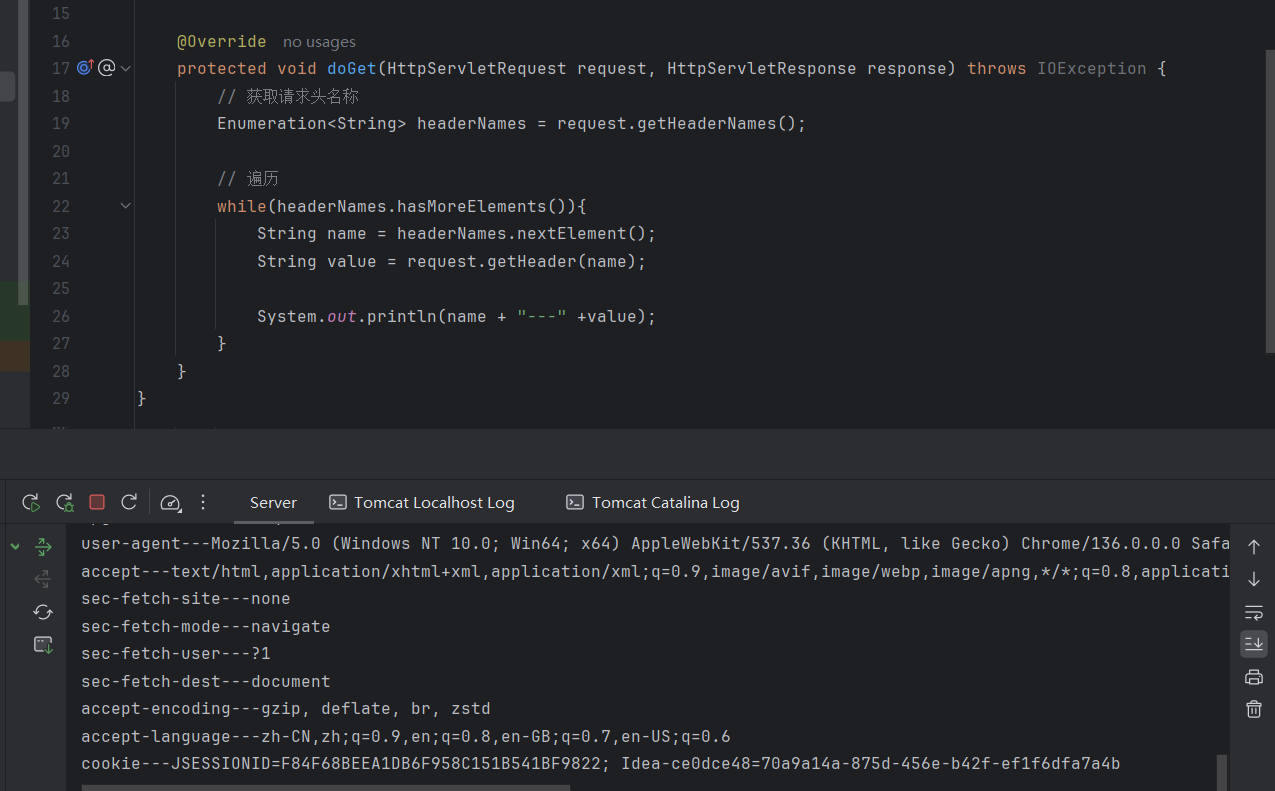Screen dimensions: 1275x791
Task: Collapse the deployment node in console tree
Action: (x=14, y=545)
